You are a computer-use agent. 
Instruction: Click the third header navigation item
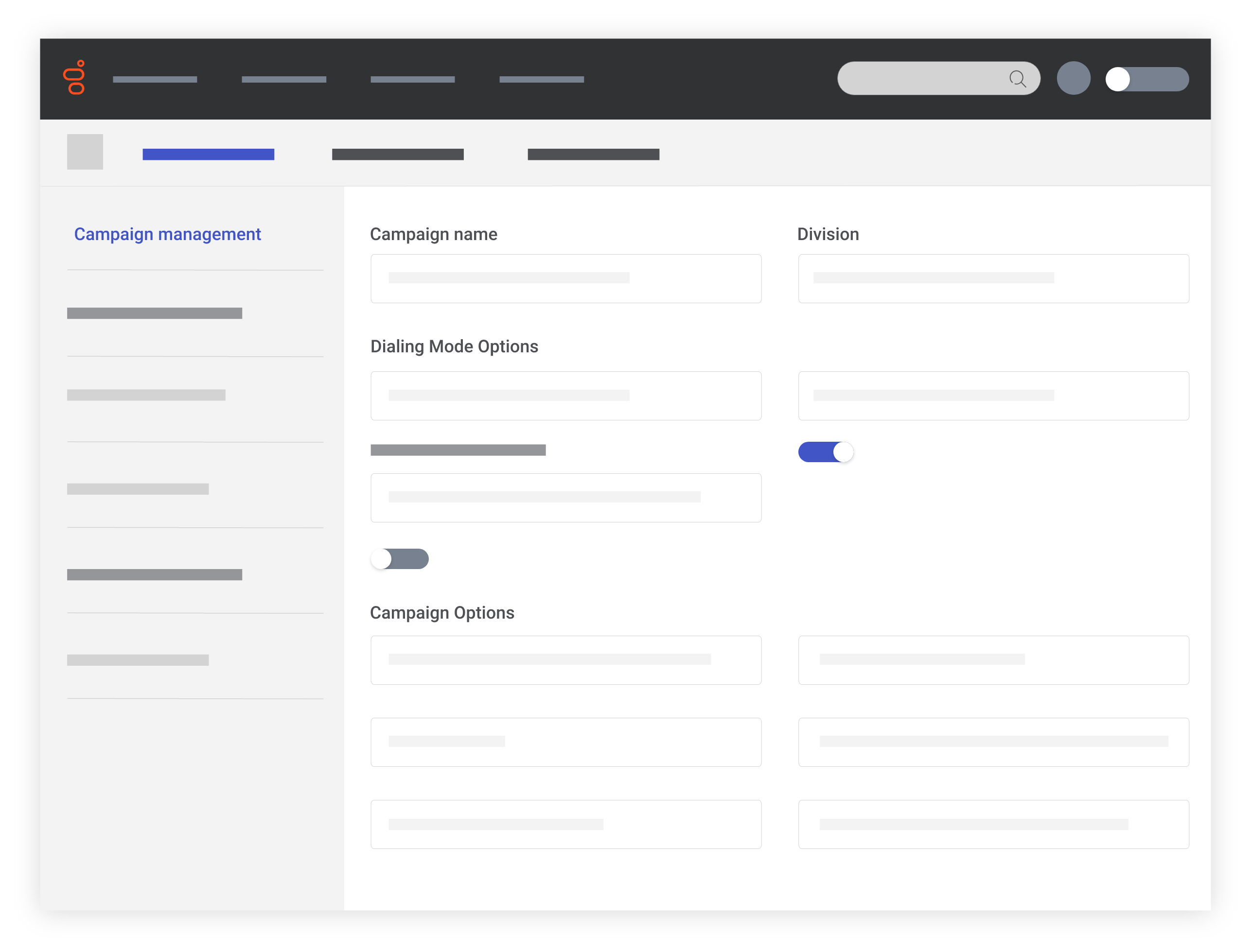412,79
